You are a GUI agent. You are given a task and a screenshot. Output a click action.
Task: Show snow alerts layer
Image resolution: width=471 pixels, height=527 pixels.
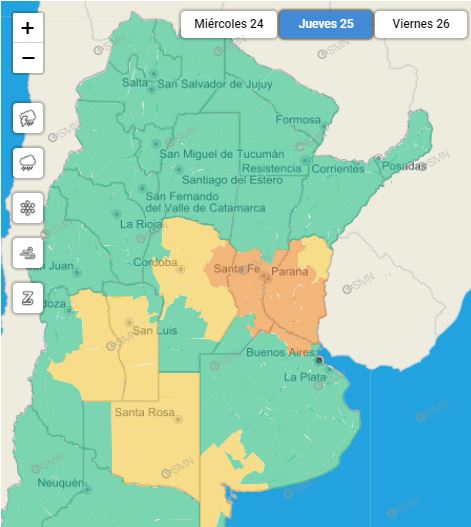point(28,208)
